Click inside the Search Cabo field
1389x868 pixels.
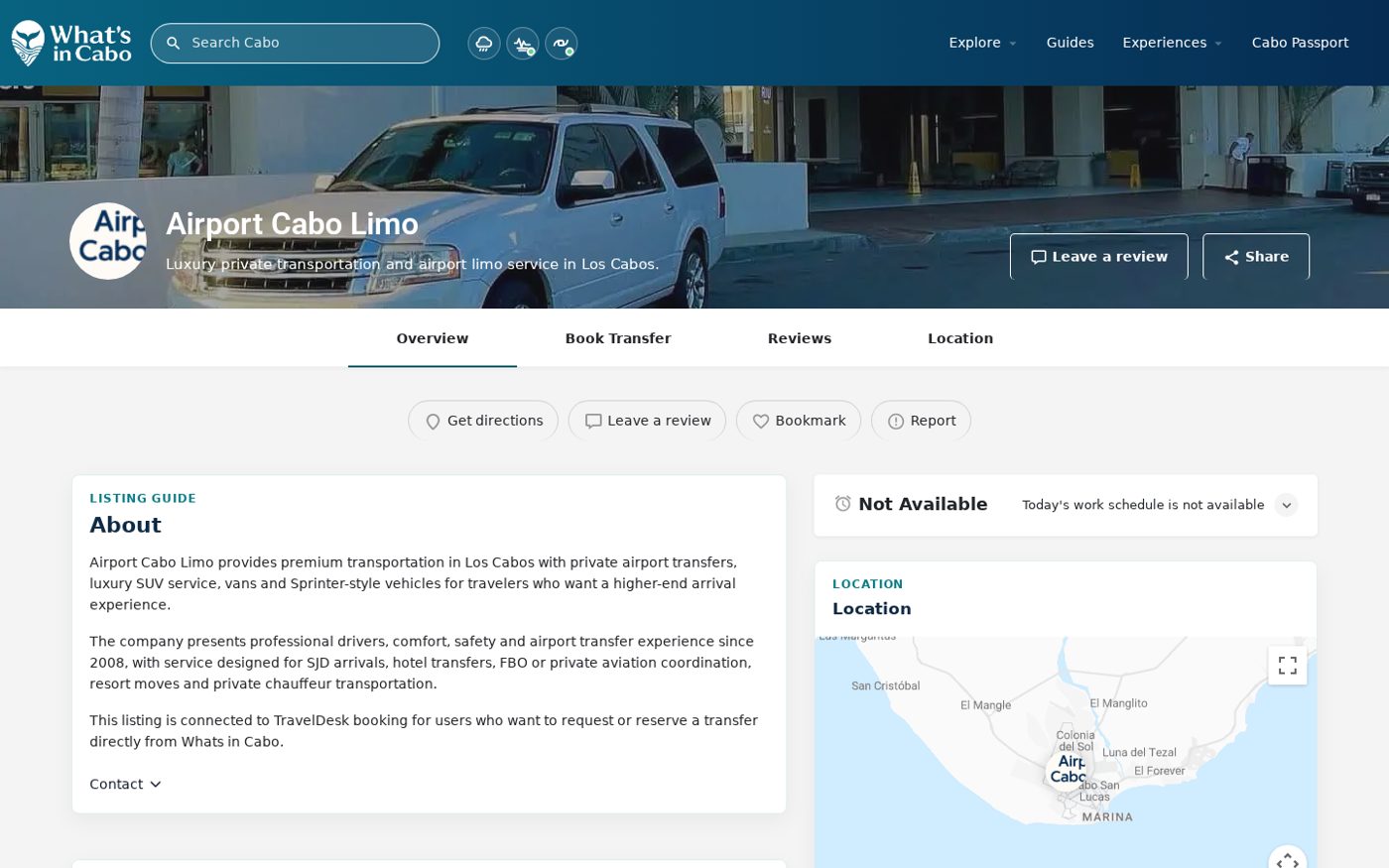[x=295, y=44]
